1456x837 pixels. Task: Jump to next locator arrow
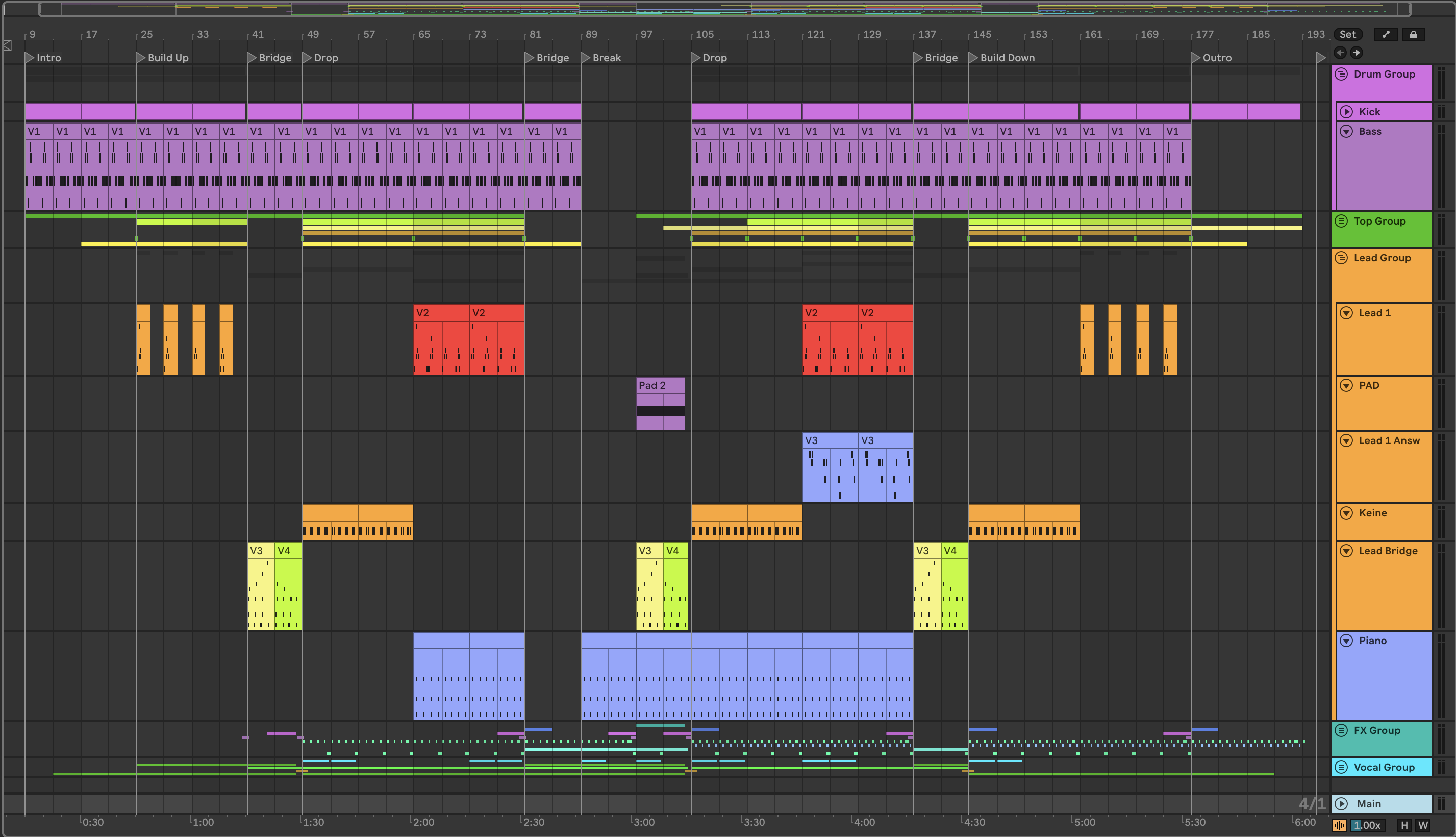[1356, 53]
